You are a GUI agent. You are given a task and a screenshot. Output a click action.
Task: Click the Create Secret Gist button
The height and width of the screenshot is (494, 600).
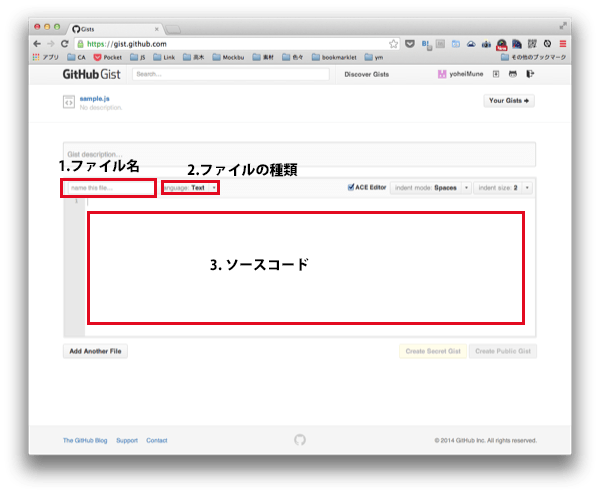pyautogui.click(x=433, y=351)
